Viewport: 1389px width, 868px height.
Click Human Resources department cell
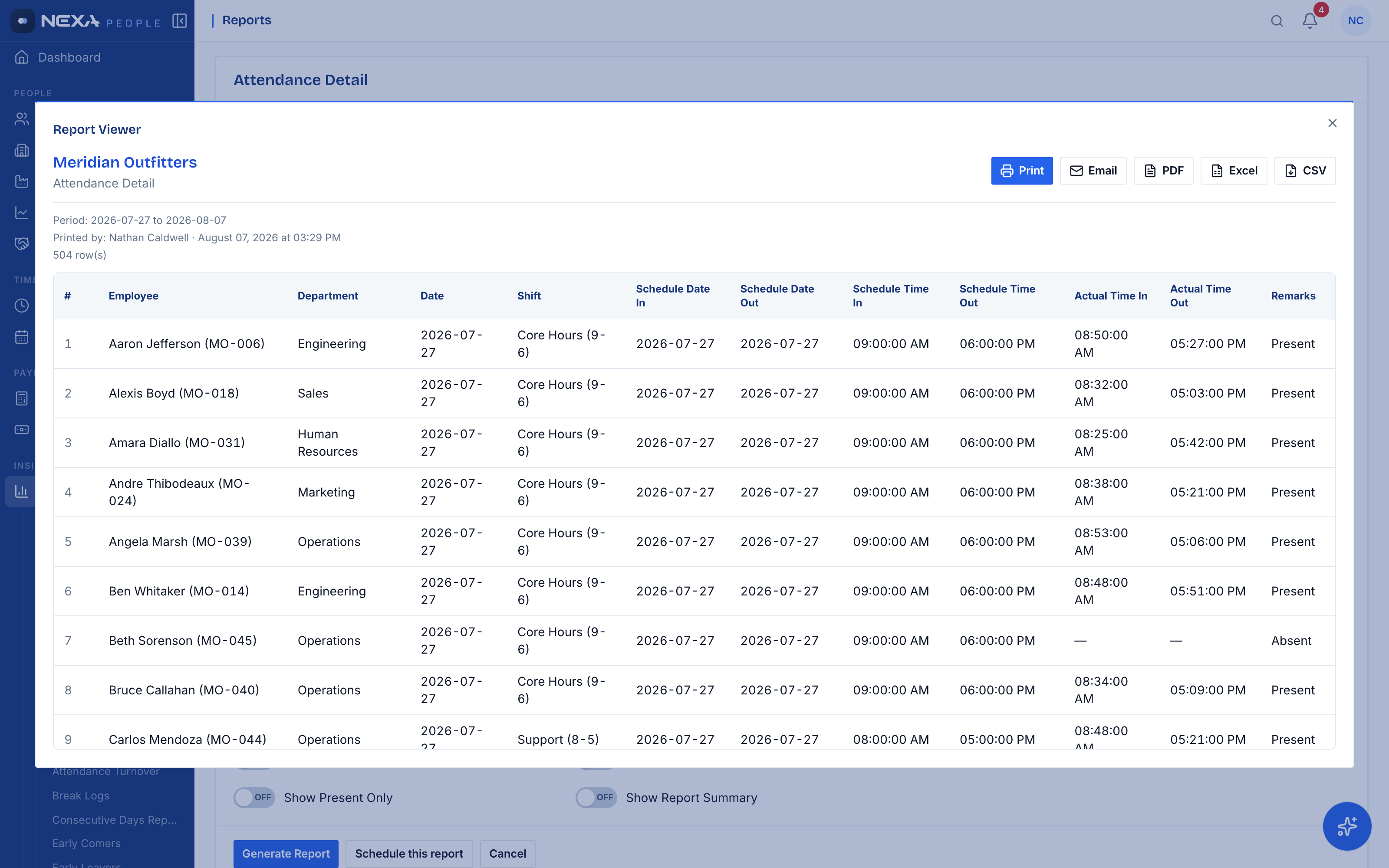[327, 443]
